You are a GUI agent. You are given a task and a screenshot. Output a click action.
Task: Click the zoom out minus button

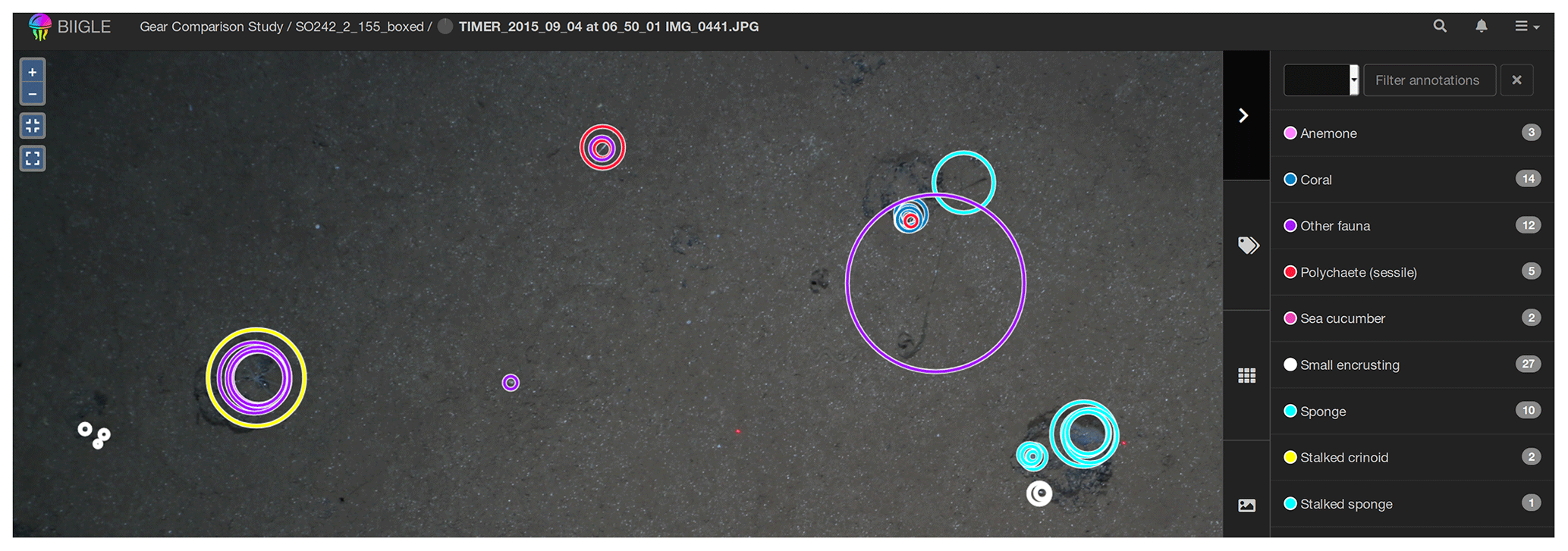click(32, 94)
